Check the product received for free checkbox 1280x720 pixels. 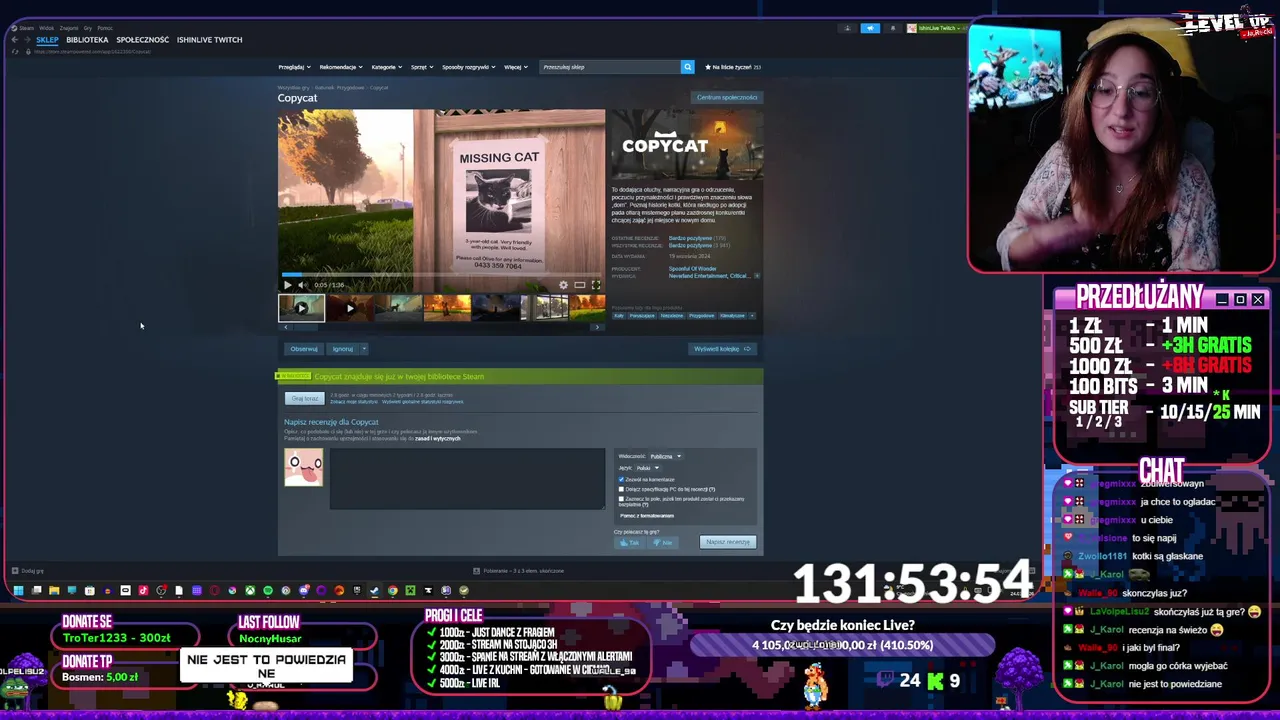[x=621, y=499]
